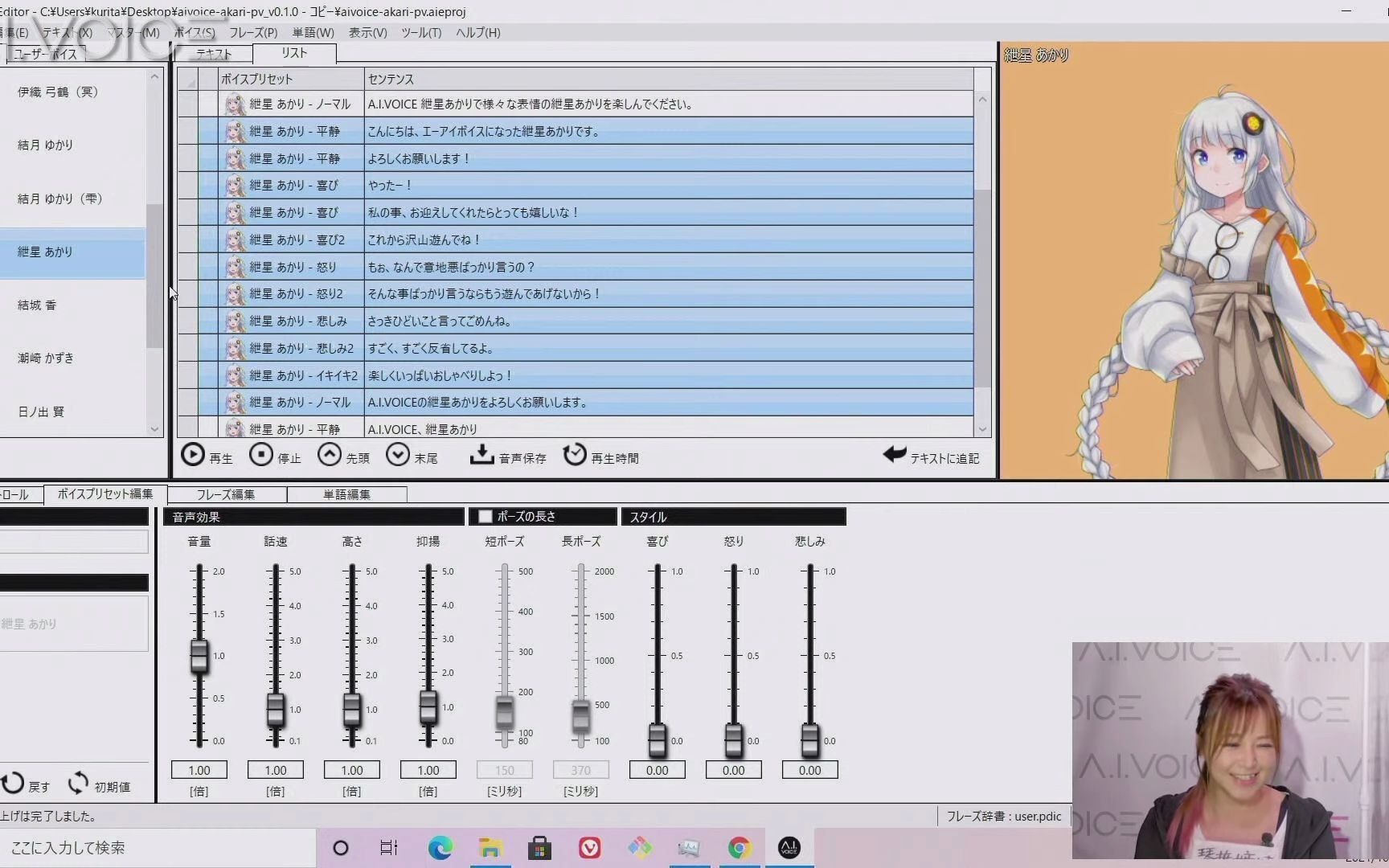This screenshot has height=868, width=1389.
Task: Click the Cortana circle icon
Action: pyautogui.click(x=341, y=848)
